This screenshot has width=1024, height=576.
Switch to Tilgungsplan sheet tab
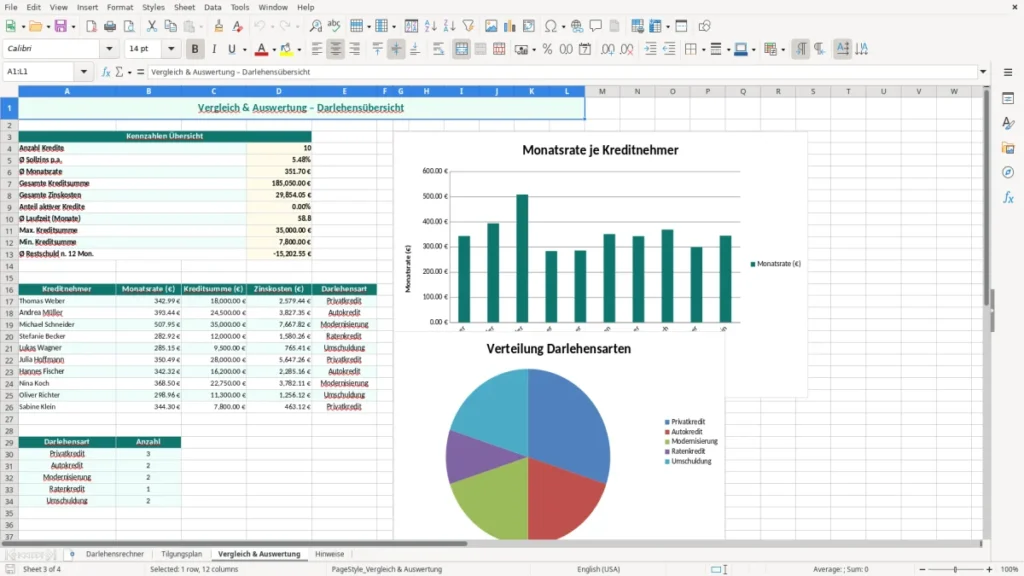(182, 554)
